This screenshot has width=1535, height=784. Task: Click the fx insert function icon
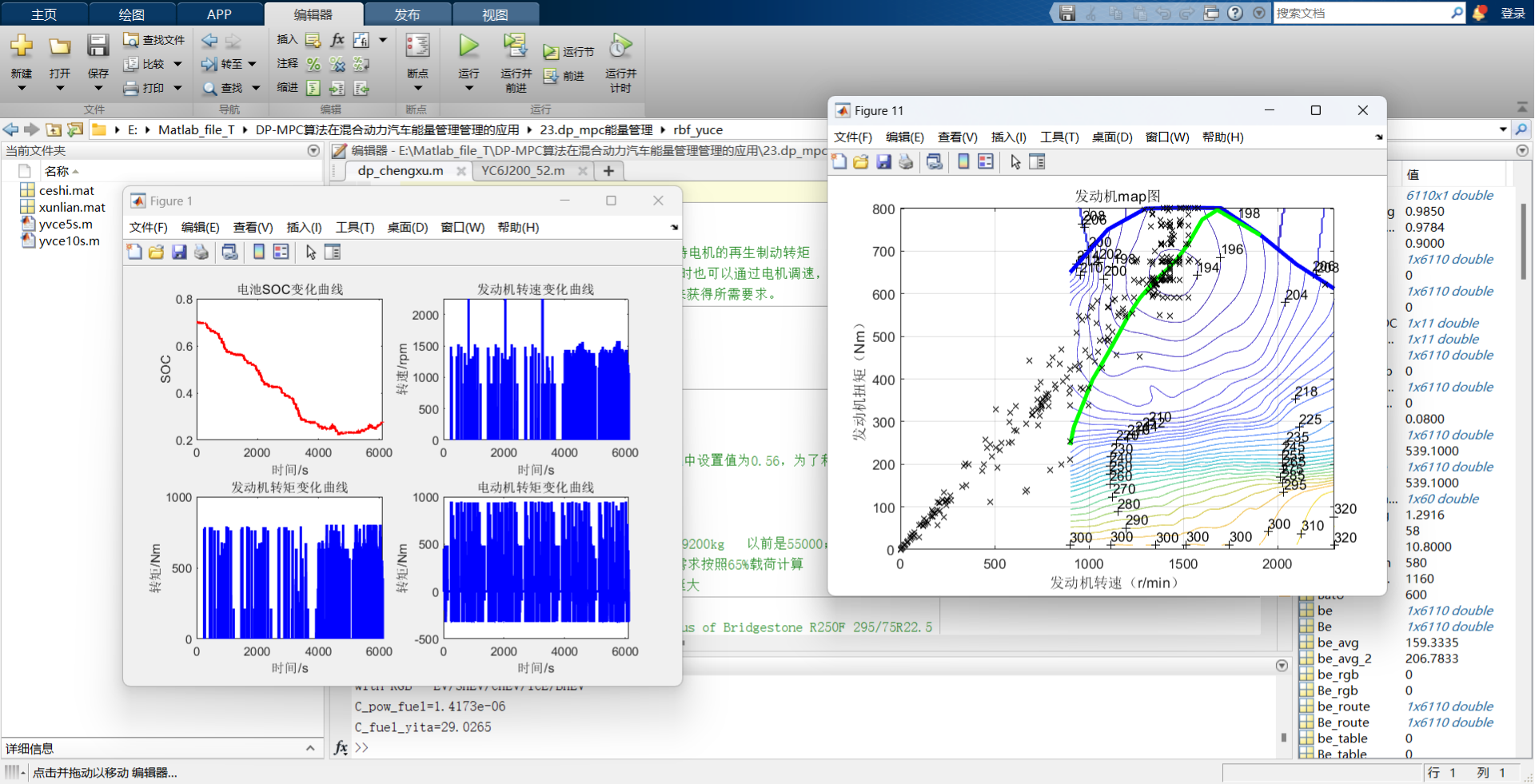point(337,40)
